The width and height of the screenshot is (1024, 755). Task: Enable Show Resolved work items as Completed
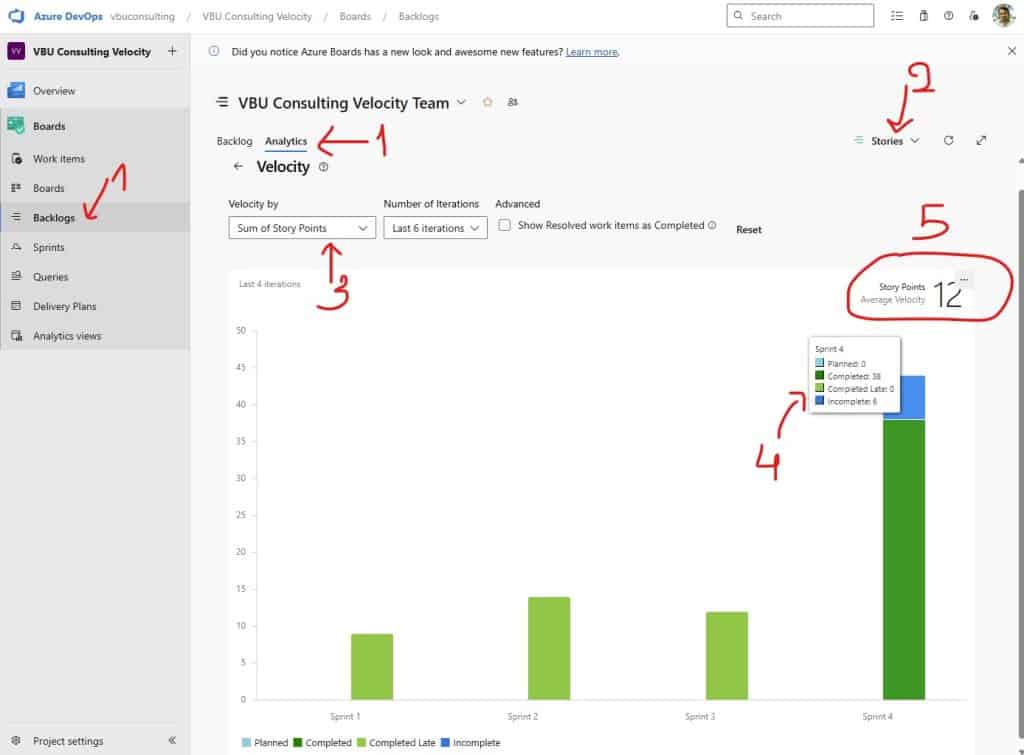tap(505, 226)
